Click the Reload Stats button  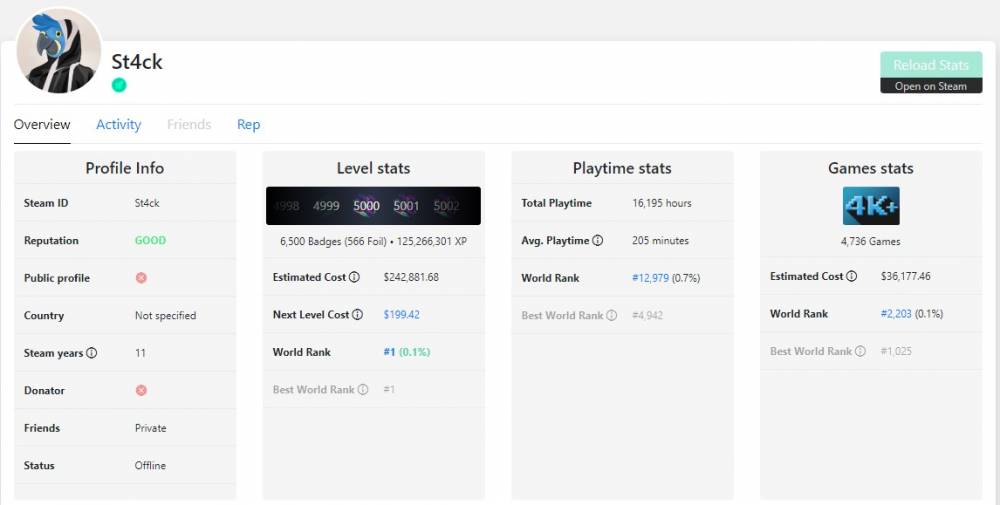(931, 65)
